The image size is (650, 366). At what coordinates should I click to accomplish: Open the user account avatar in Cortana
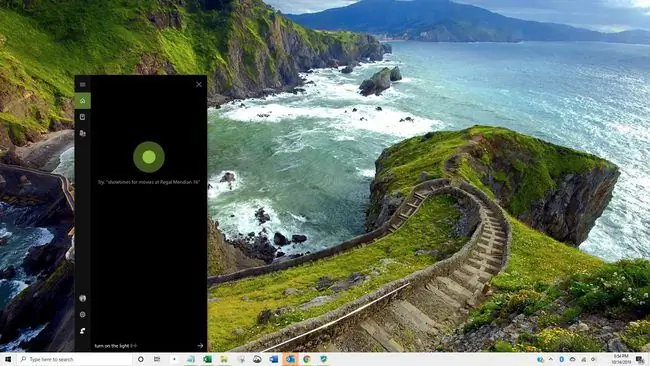click(82, 298)
